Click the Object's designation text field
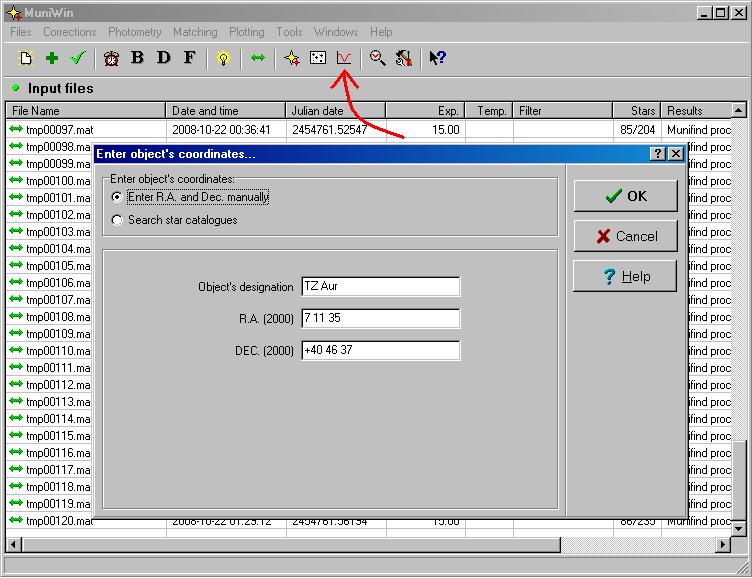This screenshot has height=578, width=752. pyautogui.click(x=380, y=287)
